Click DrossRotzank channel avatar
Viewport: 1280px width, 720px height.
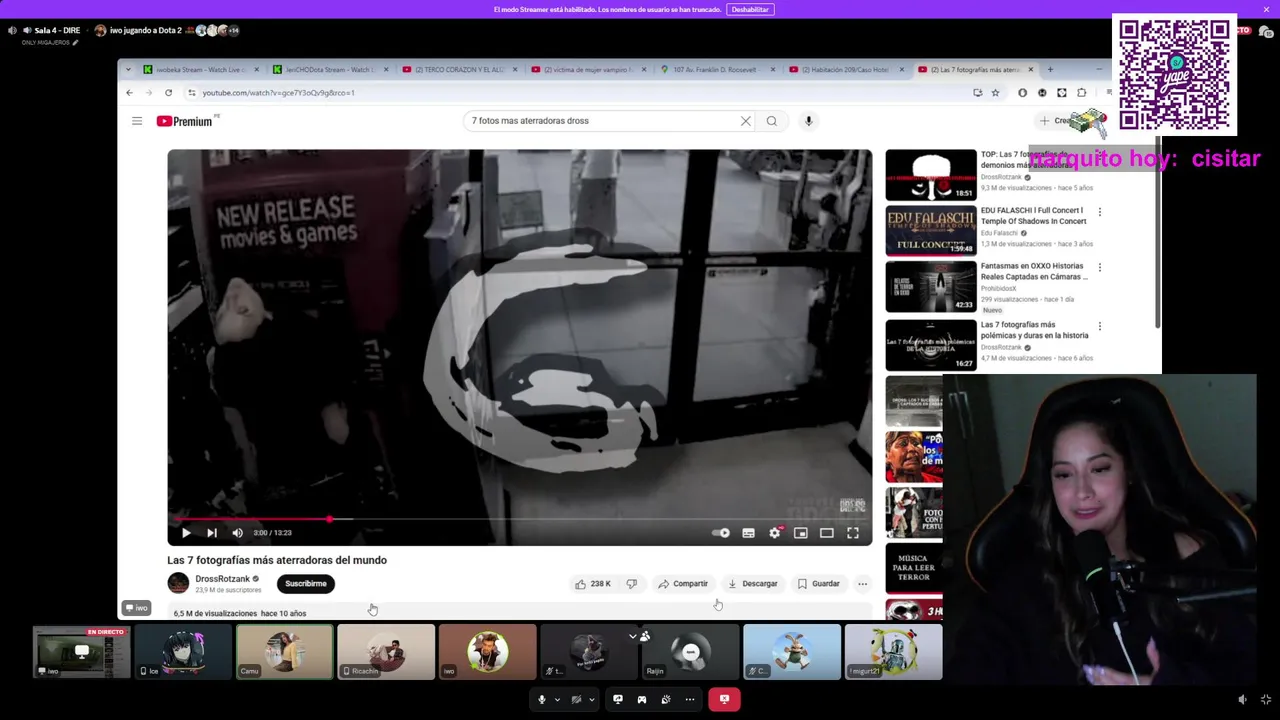(178, 583)
